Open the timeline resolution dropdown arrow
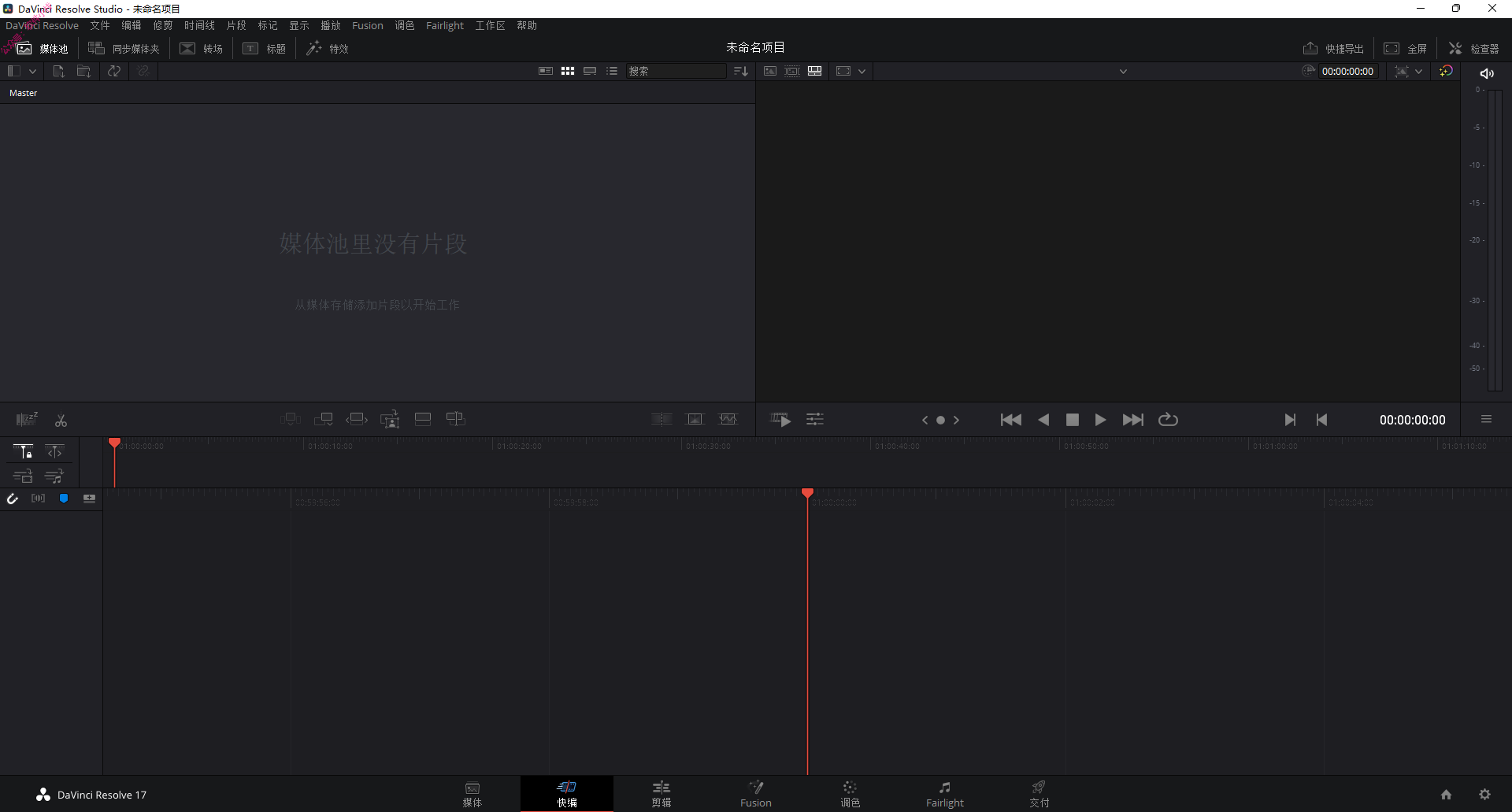1512x812 pixels. pos(862,72)
